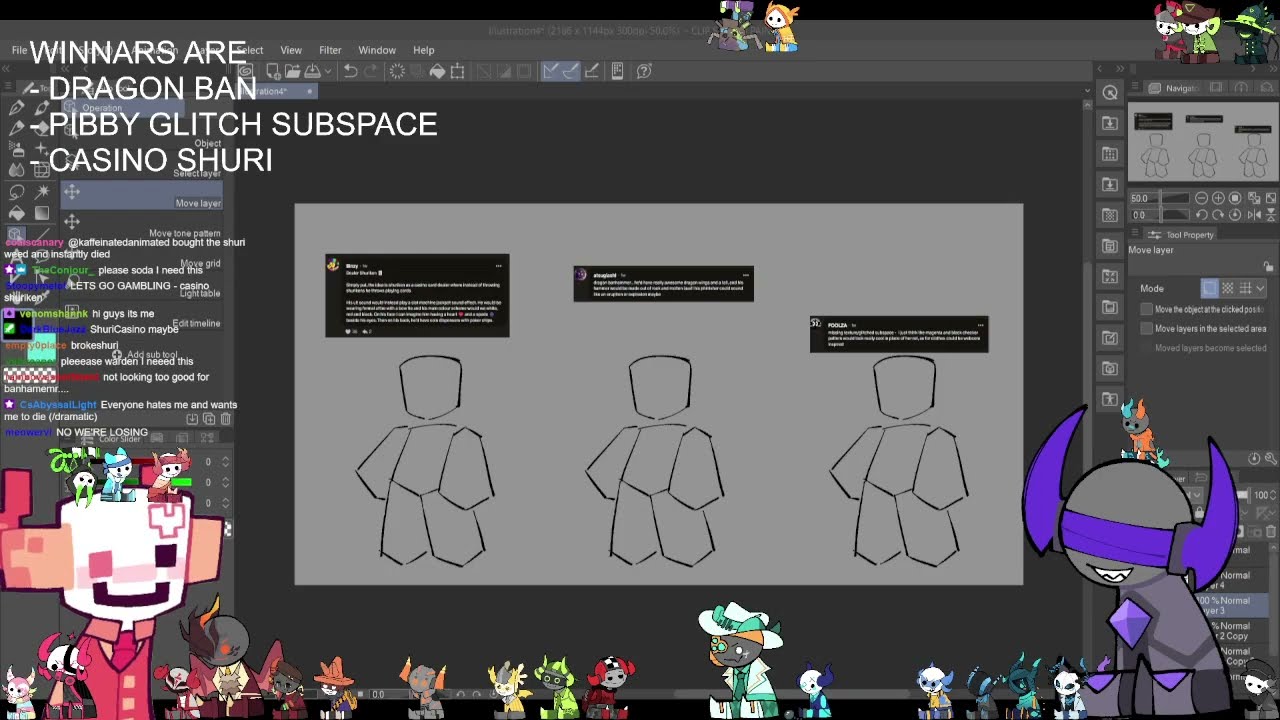Select the Auto select wand tool
The width and height of the screenshot is (1280, 720).
point(42,192)
